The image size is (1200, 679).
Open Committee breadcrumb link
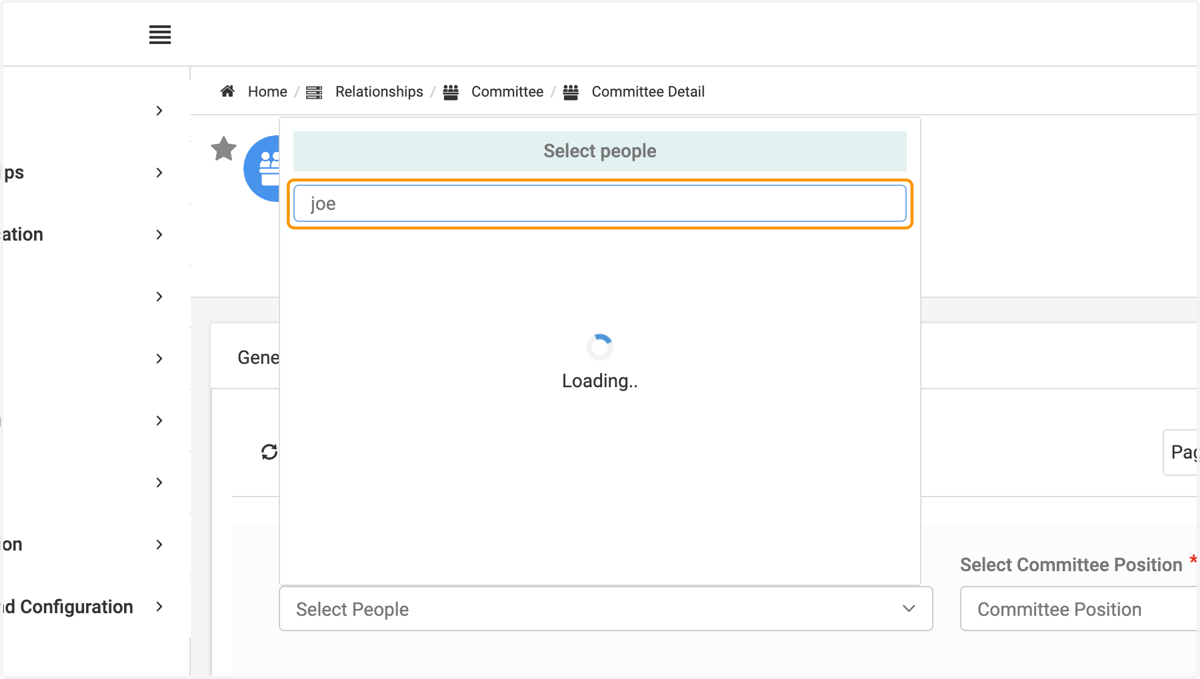coord(507,91)
